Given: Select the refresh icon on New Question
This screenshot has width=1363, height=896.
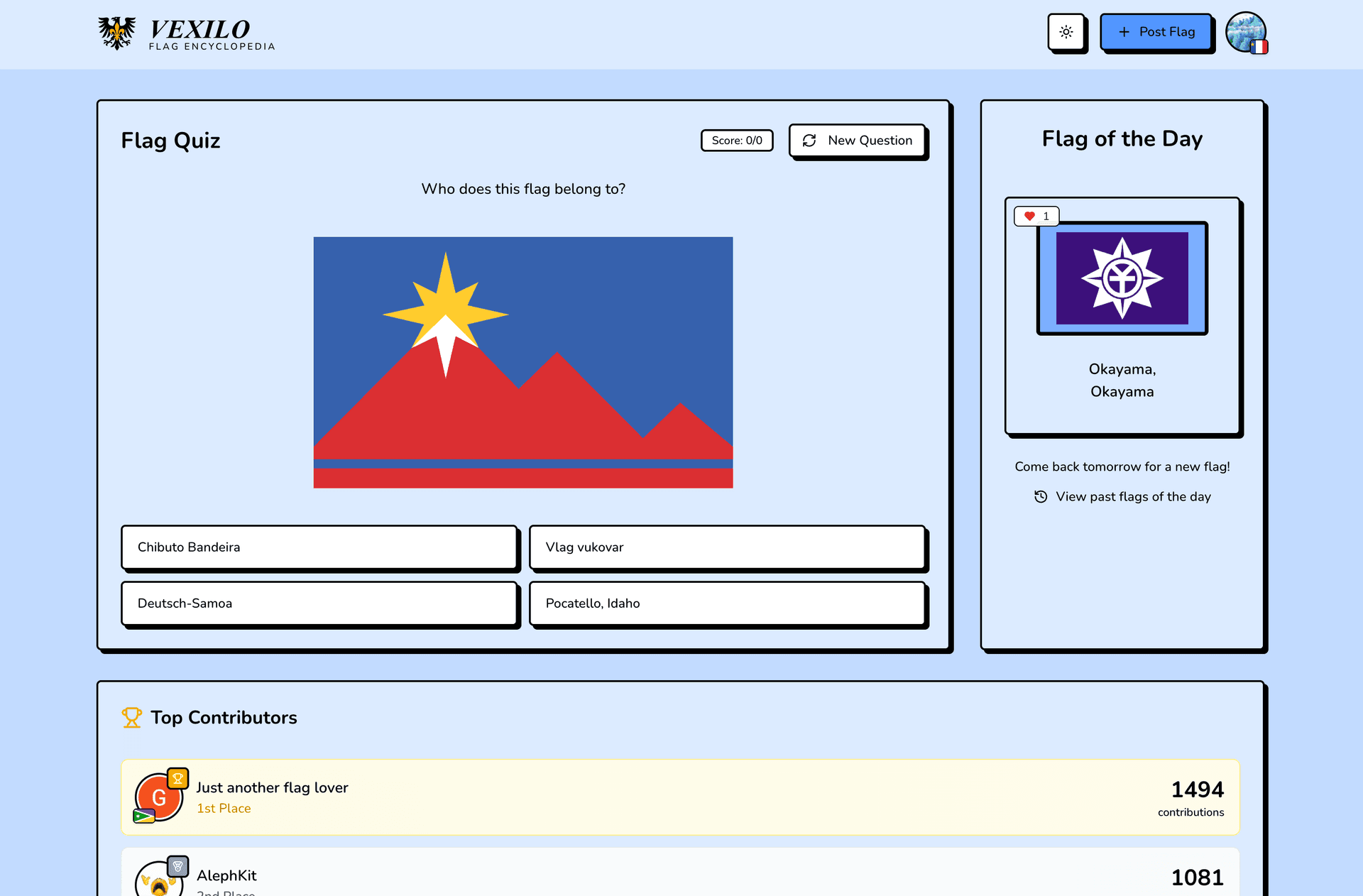Looking at the screenshot, I should click(x=809, y=141).
